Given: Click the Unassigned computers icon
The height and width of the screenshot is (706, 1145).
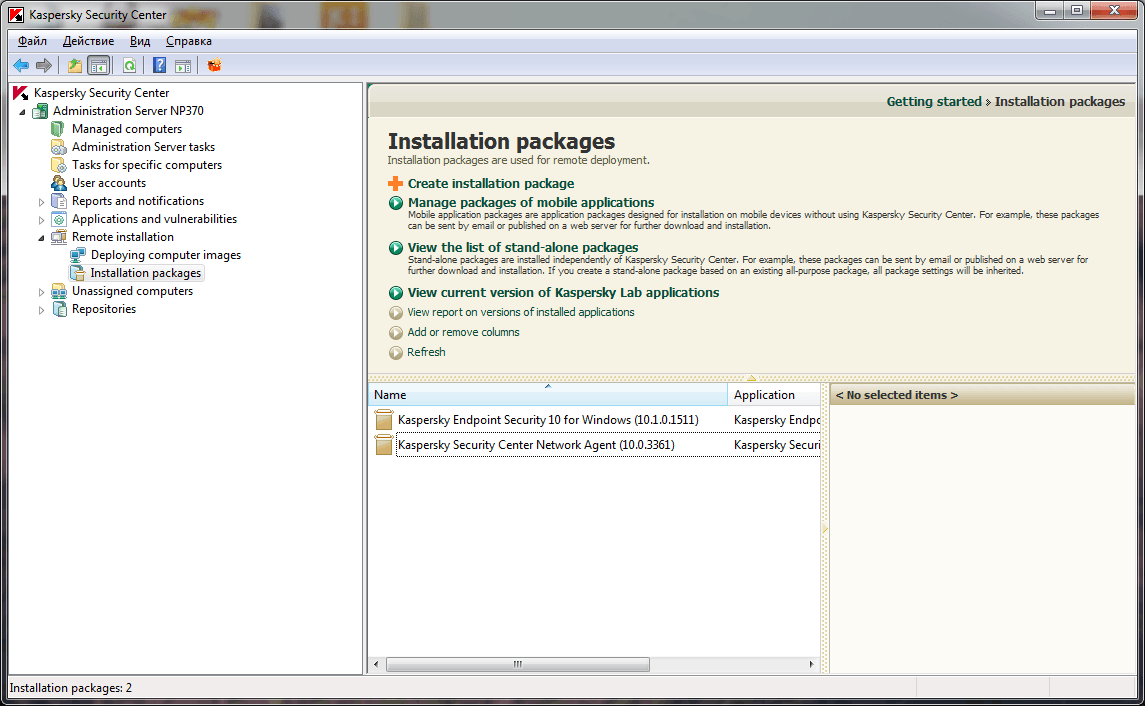Looking at the screenshot, I should 58,291.
